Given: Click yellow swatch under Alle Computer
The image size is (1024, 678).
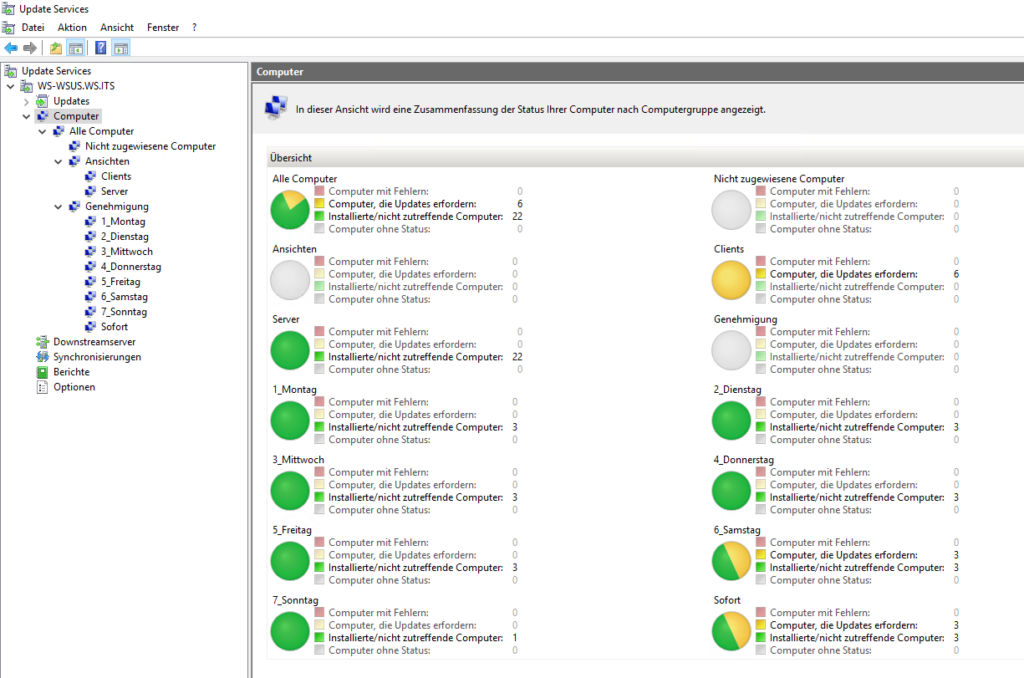Looking at the screenshot, I should 319,203.
